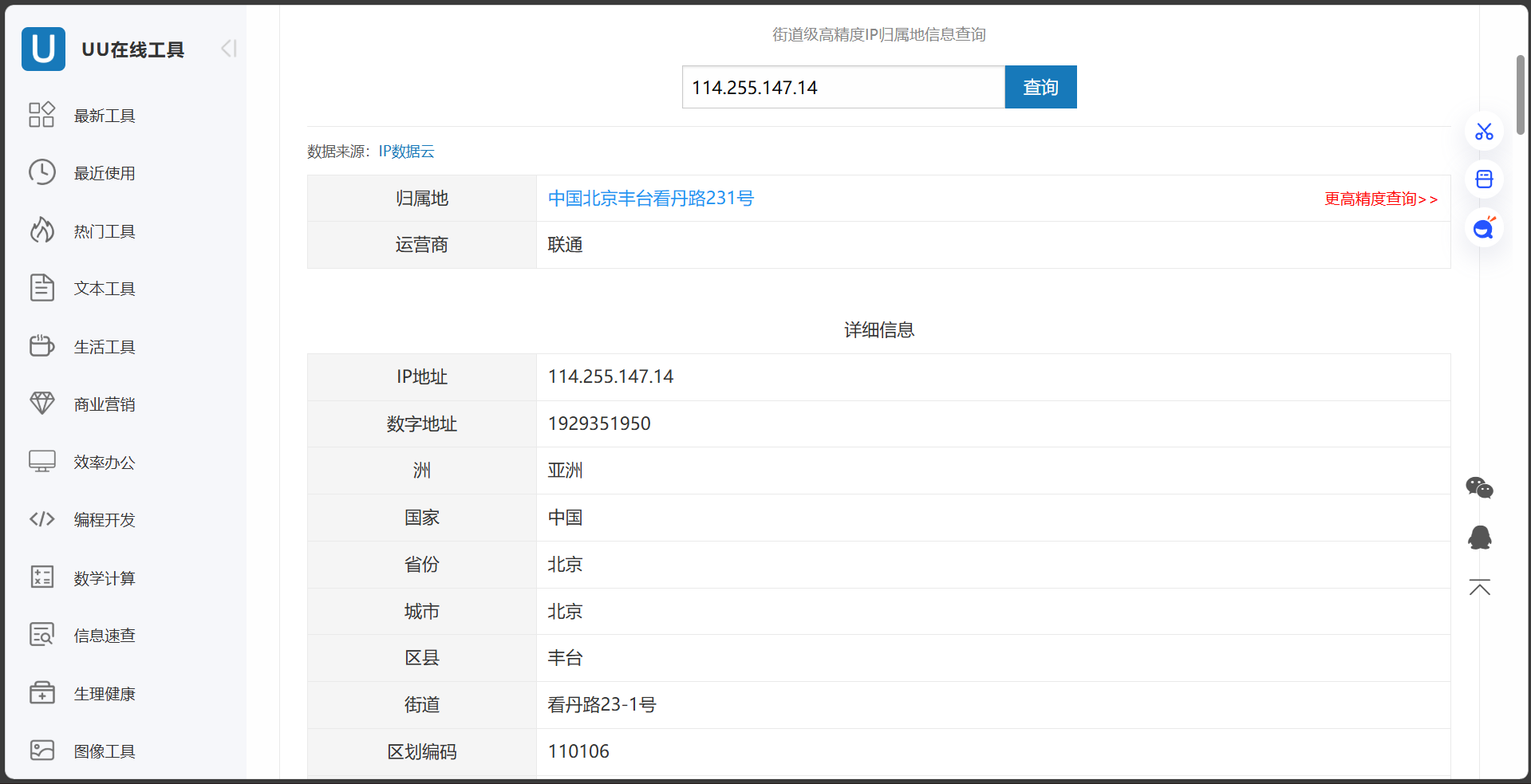Click the 效率办公 monitor icon
Image resolution: width=1531 pixels, height=784 pixels.
[41, 462]
